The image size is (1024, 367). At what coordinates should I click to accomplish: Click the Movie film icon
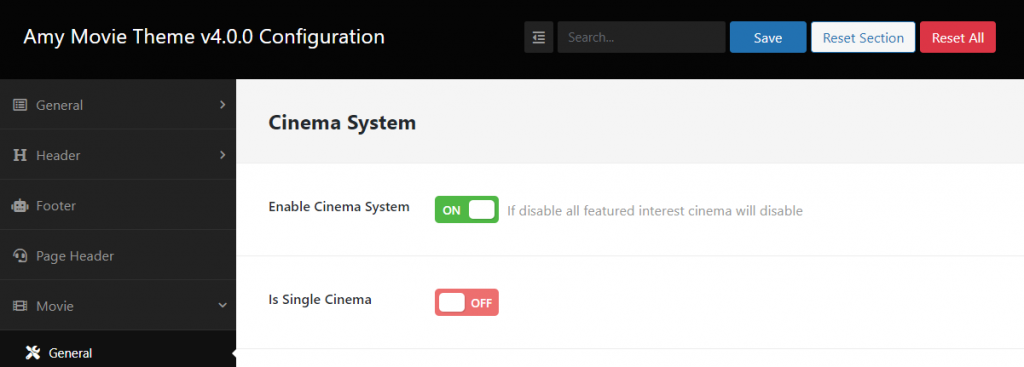[x=20, y=306]
